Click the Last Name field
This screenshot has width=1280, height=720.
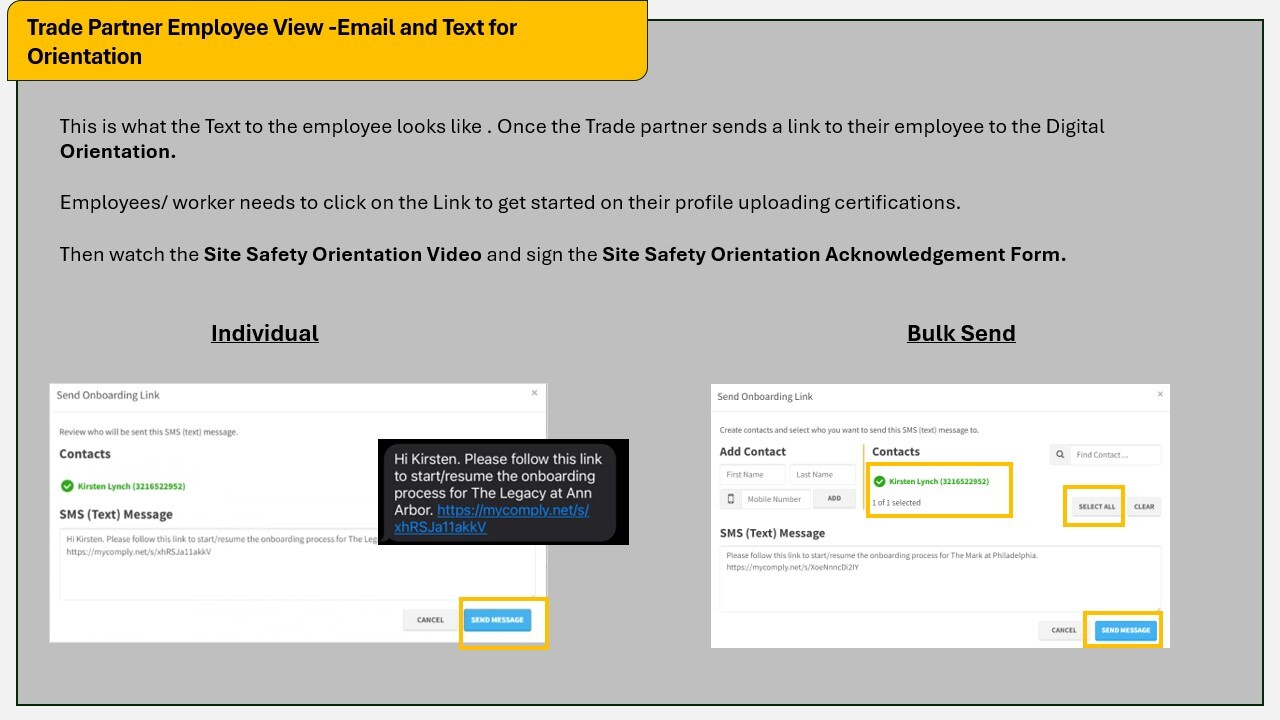pyautogui.click(x=822, y=475)
